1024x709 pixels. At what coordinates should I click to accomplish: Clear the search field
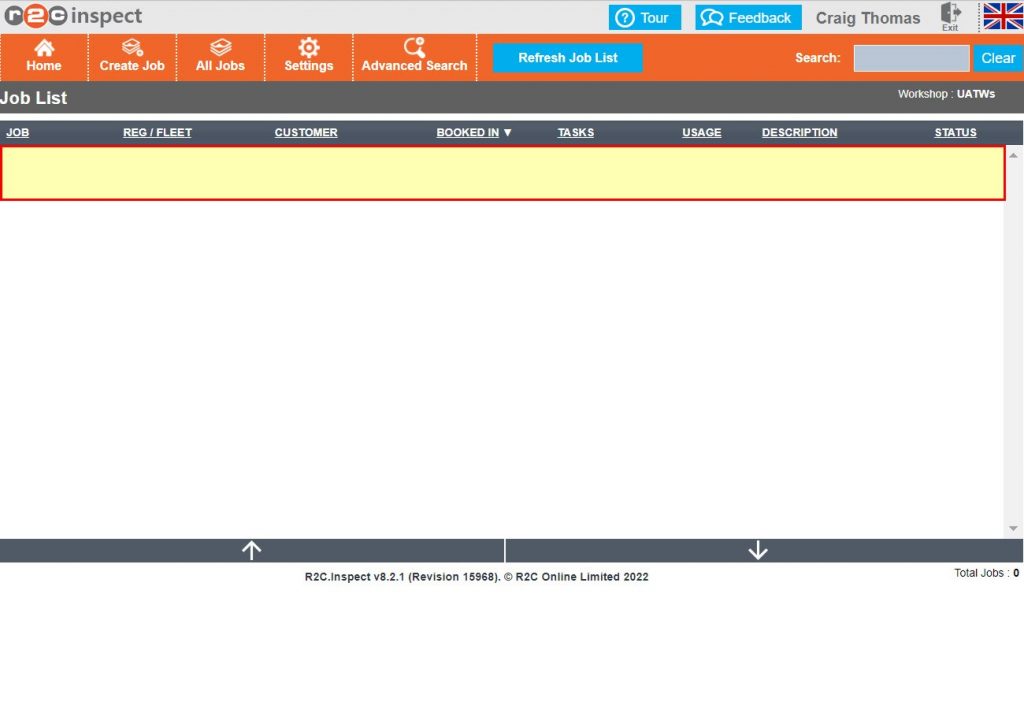pos(997,58)
